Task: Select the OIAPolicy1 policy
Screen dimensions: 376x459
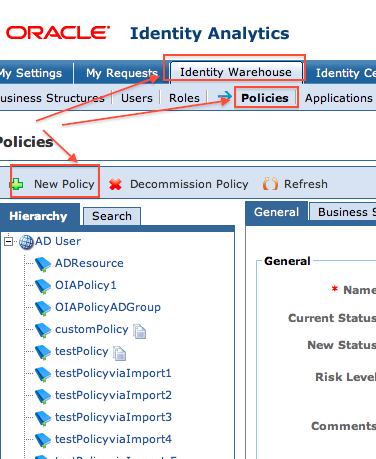Action: pos(86,285)
